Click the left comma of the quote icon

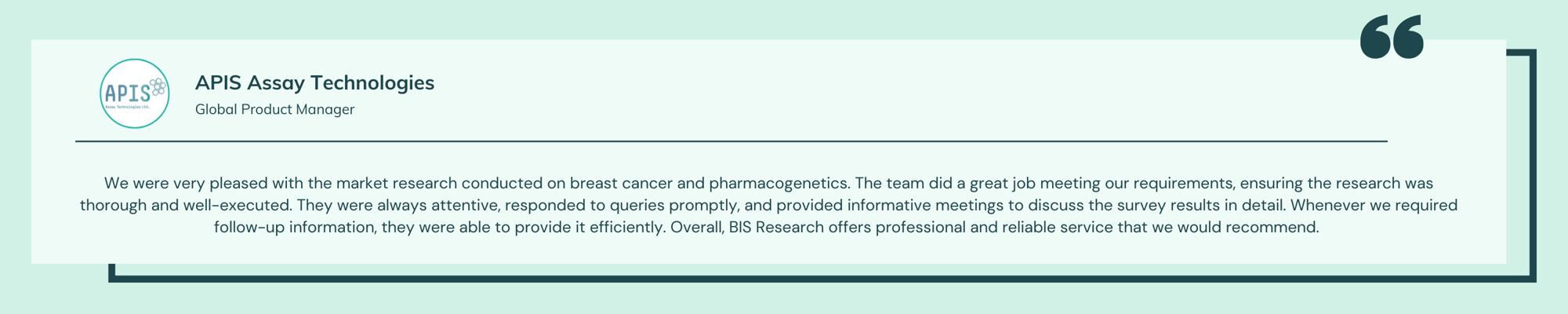tap(1375, 37)
